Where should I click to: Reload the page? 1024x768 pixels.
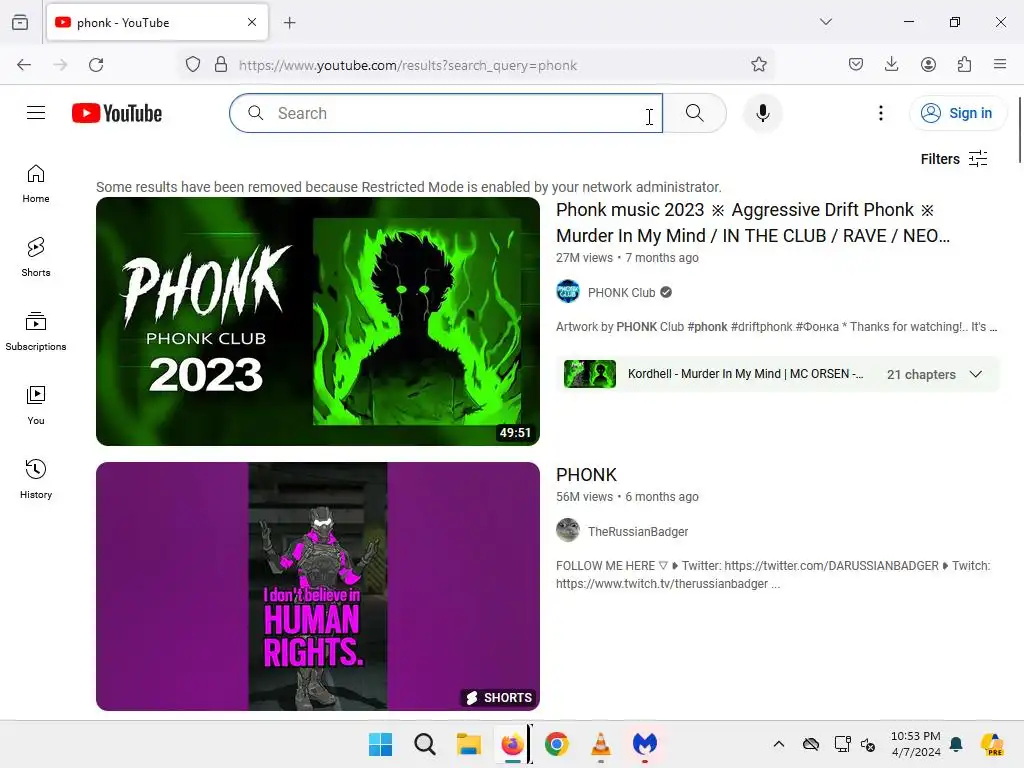(96, 65)
